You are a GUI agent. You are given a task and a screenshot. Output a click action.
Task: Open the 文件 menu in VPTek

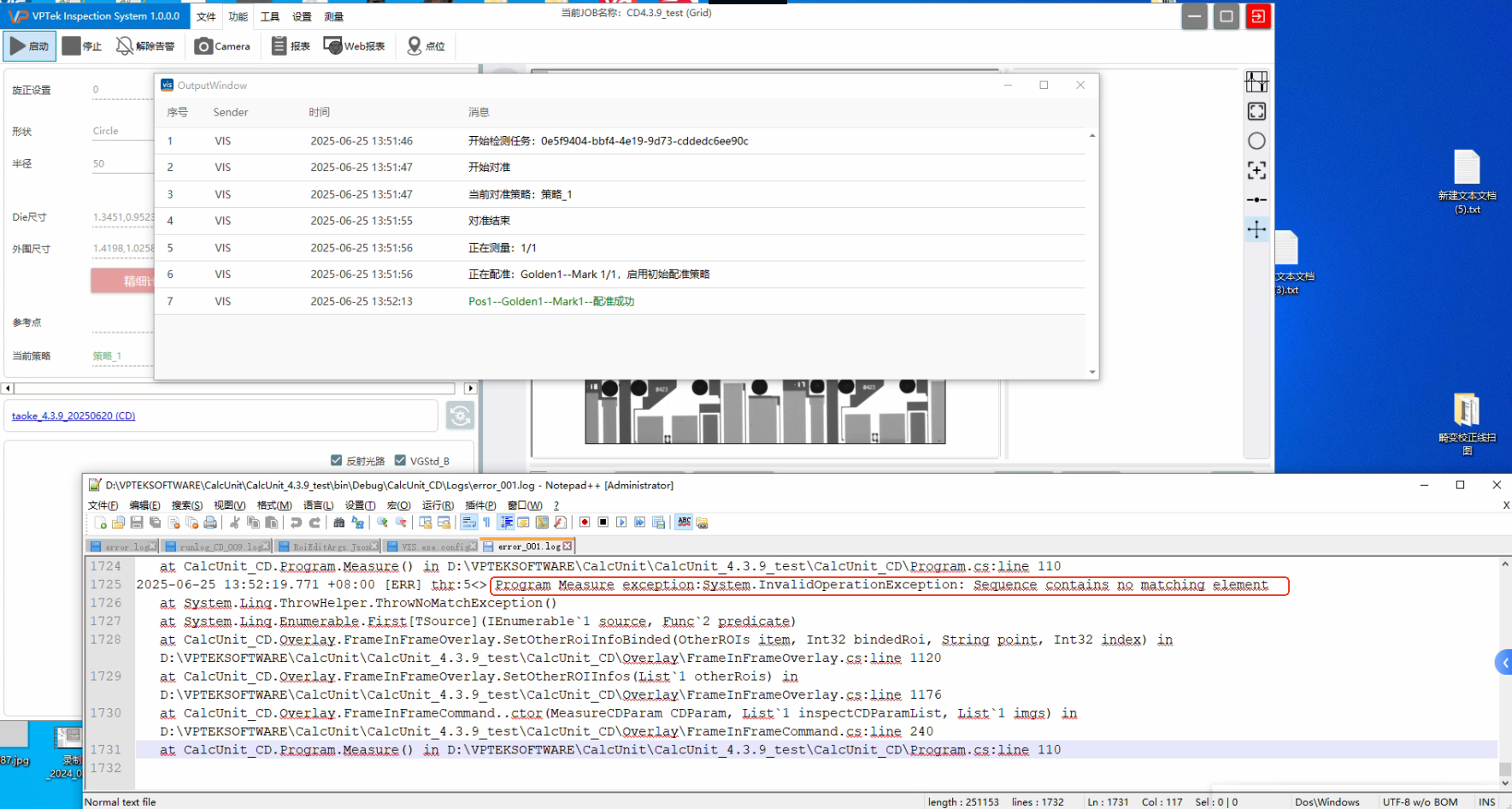[206, 16]
